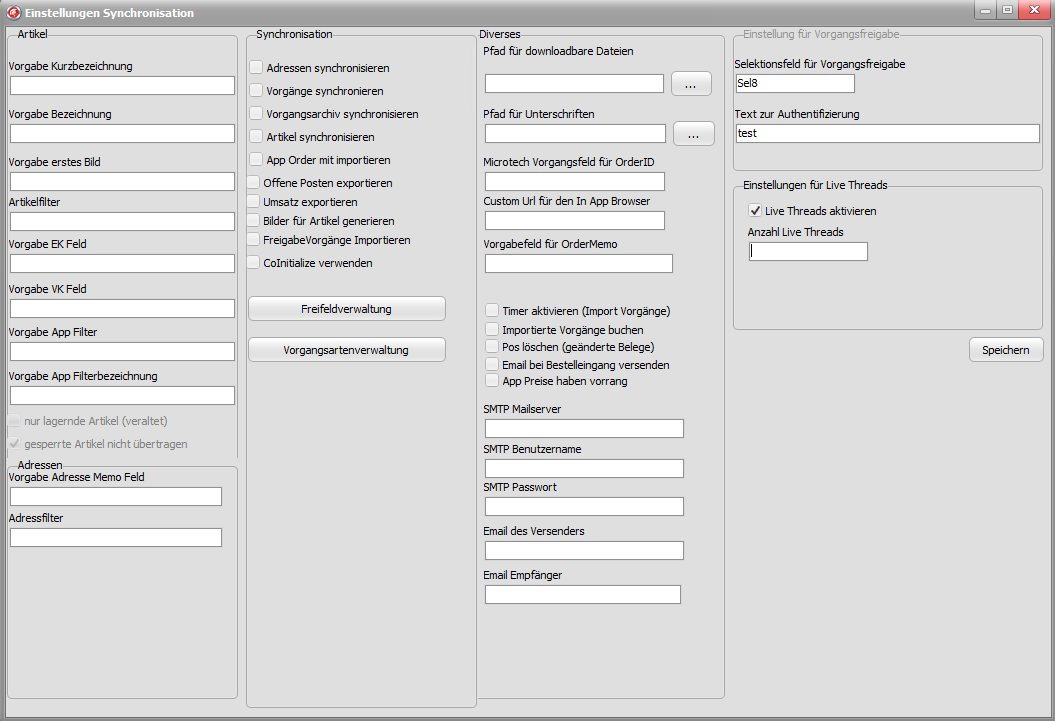Click into SMTP Mailserver field
The width and height of the screenshot is (1055, 721).
584,429
